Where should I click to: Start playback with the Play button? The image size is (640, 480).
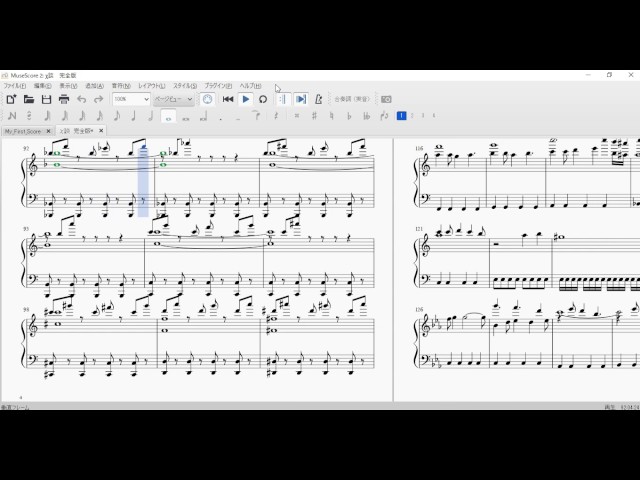click(x=246, y=99)
